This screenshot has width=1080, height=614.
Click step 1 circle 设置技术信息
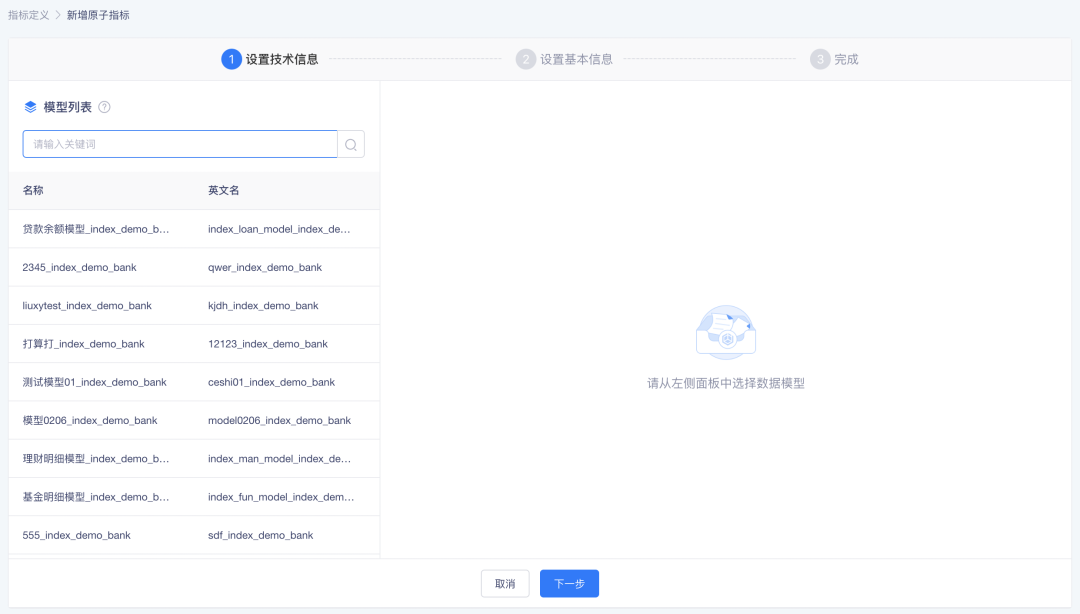pyautogui.click(x=231, y=59)
